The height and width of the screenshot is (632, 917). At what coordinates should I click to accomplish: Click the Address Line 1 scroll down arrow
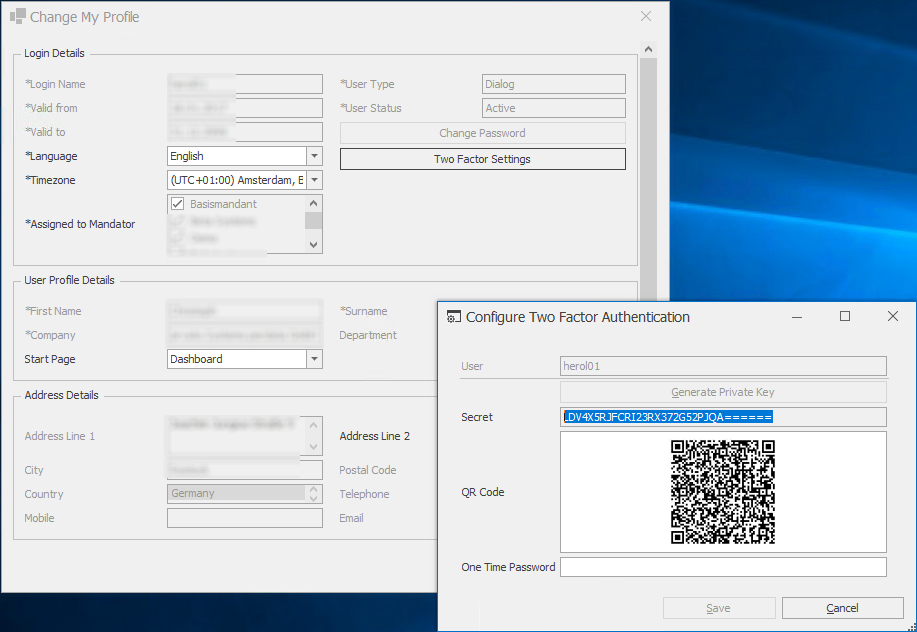coord(313,447)
